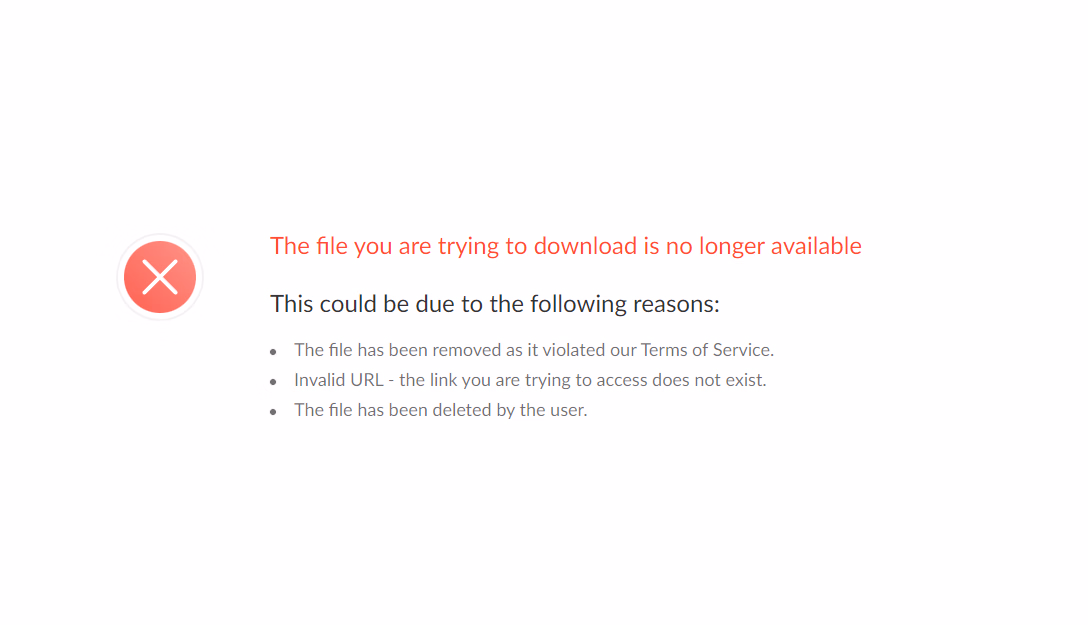The image size is (1088, 625).
Task: Click the red X error icon
Action: [160, 277]
